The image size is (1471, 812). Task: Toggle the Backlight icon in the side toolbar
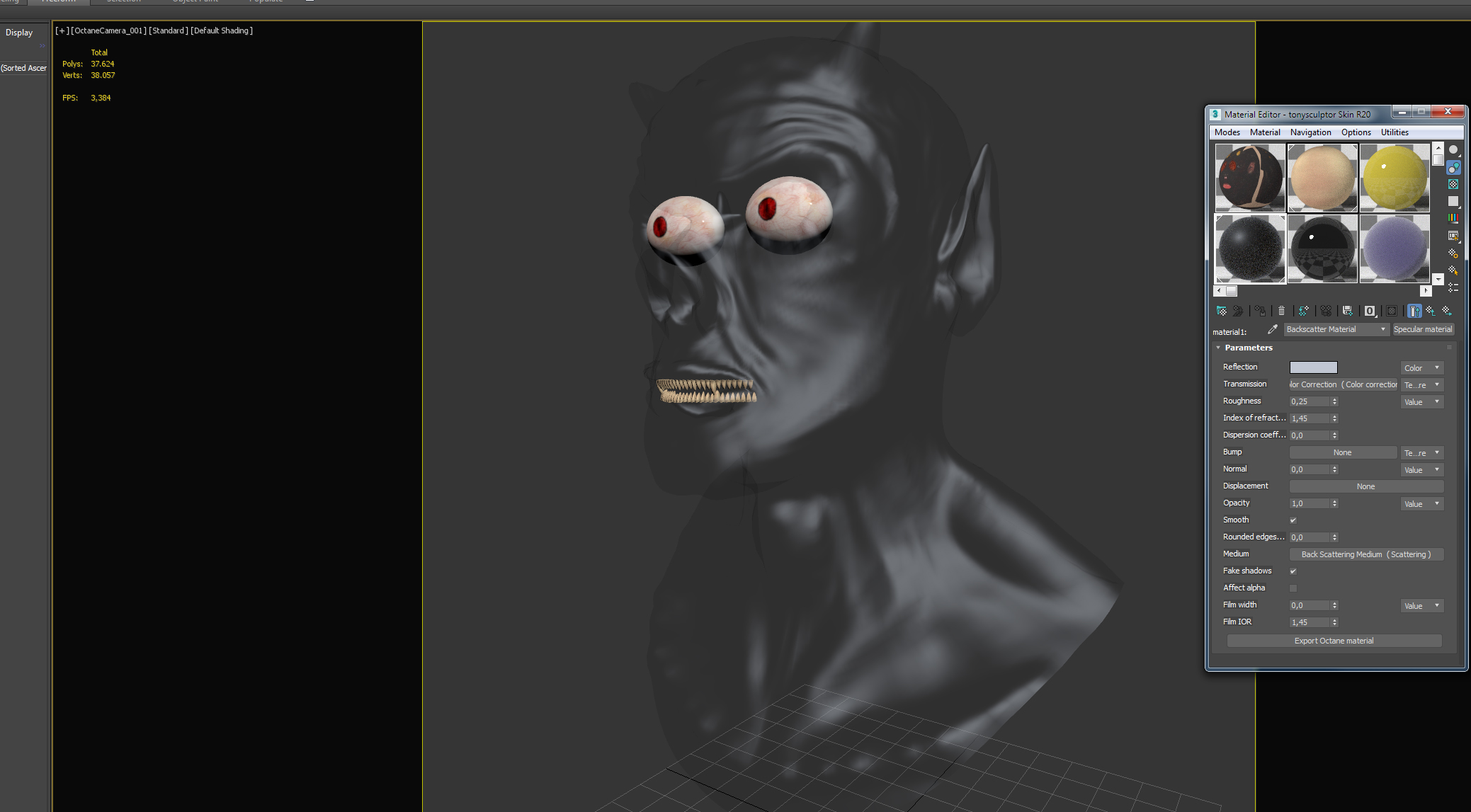(1453, 167)
